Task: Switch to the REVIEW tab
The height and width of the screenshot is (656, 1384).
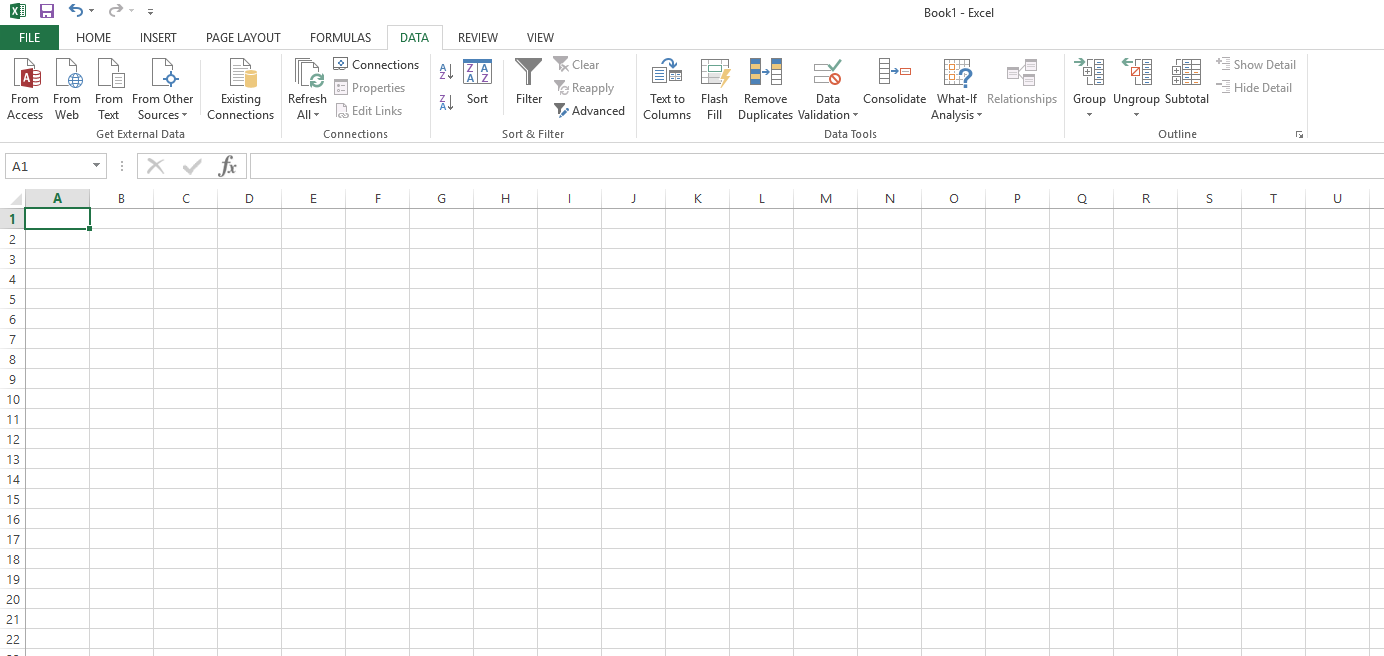Action: (478, 37)
